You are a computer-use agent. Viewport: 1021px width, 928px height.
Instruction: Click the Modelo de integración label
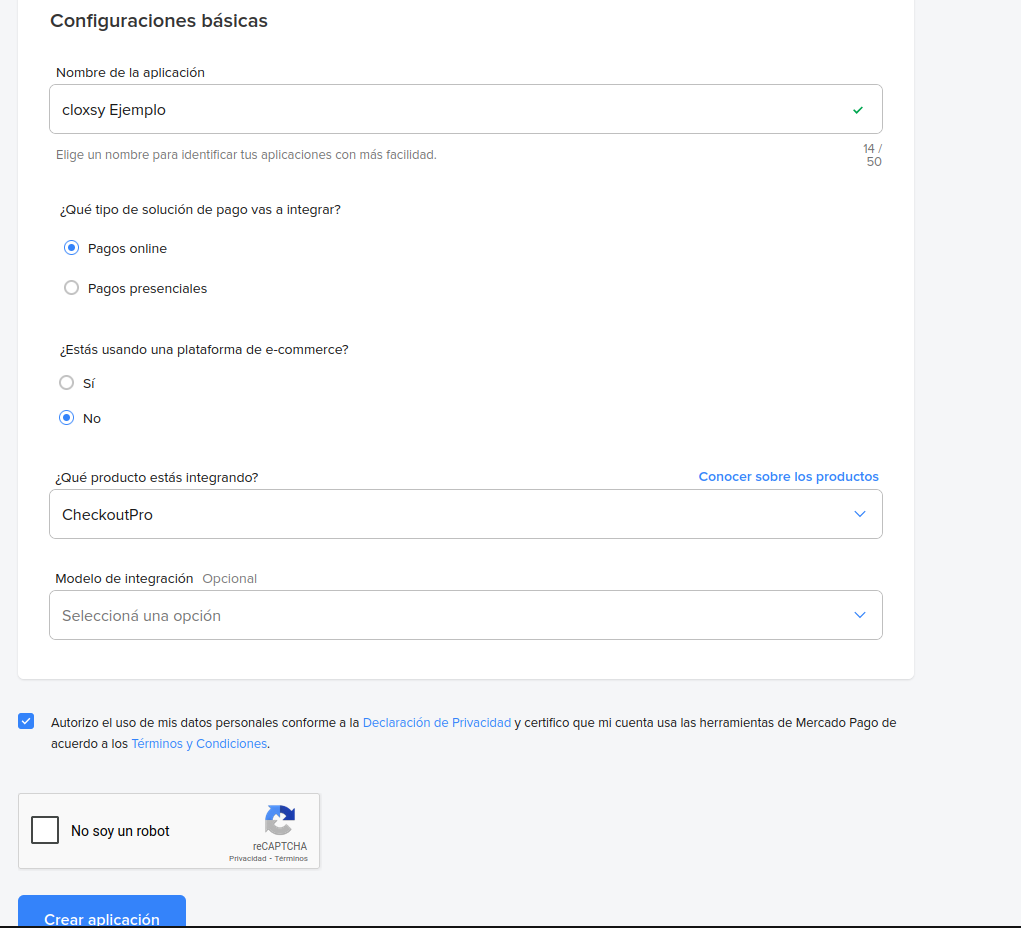click(x=124, y=579)
